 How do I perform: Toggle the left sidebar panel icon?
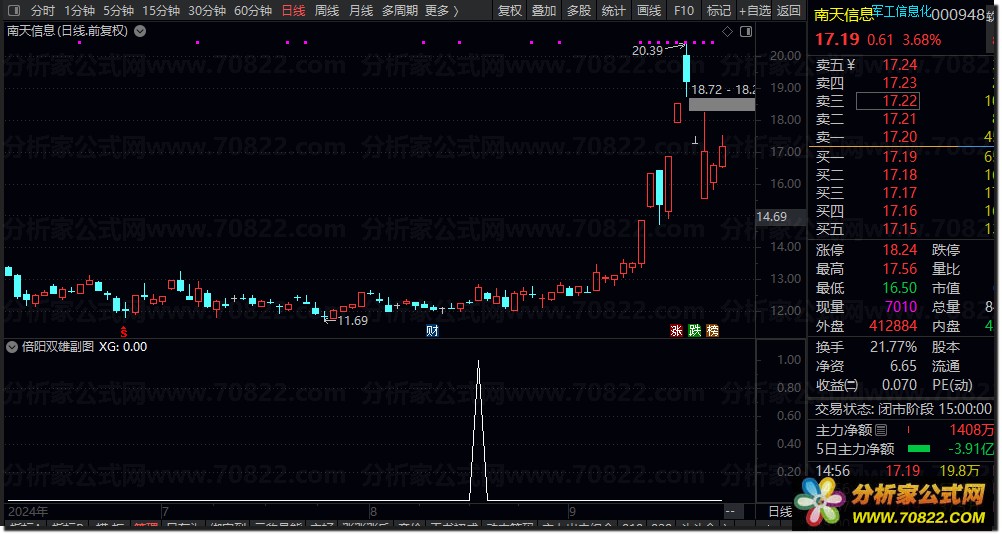(x=13, y=11)
